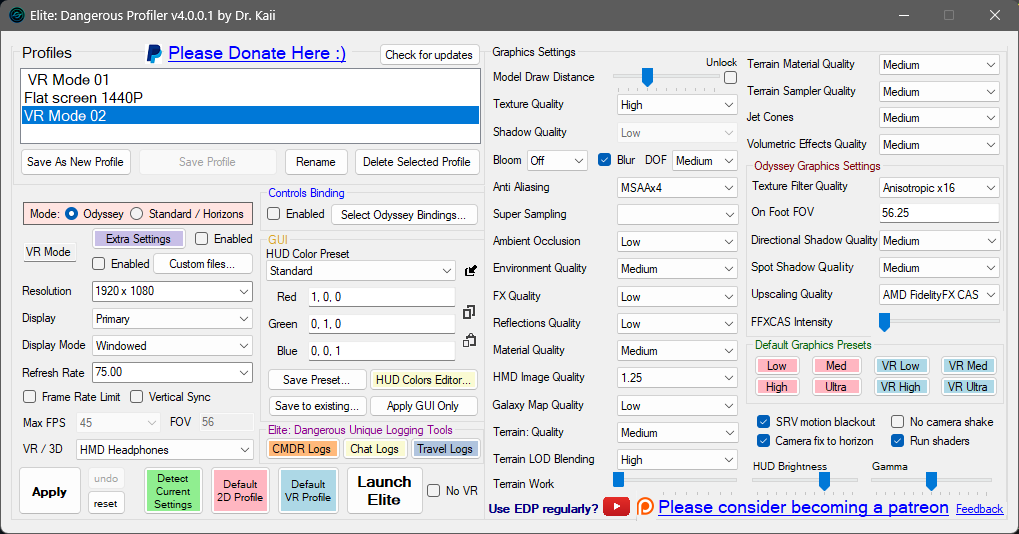Screen dimensions: 1019x534
Task: Toggle the Run shaders checkbox
Action: pyautogui.click(x=897, y=440)
